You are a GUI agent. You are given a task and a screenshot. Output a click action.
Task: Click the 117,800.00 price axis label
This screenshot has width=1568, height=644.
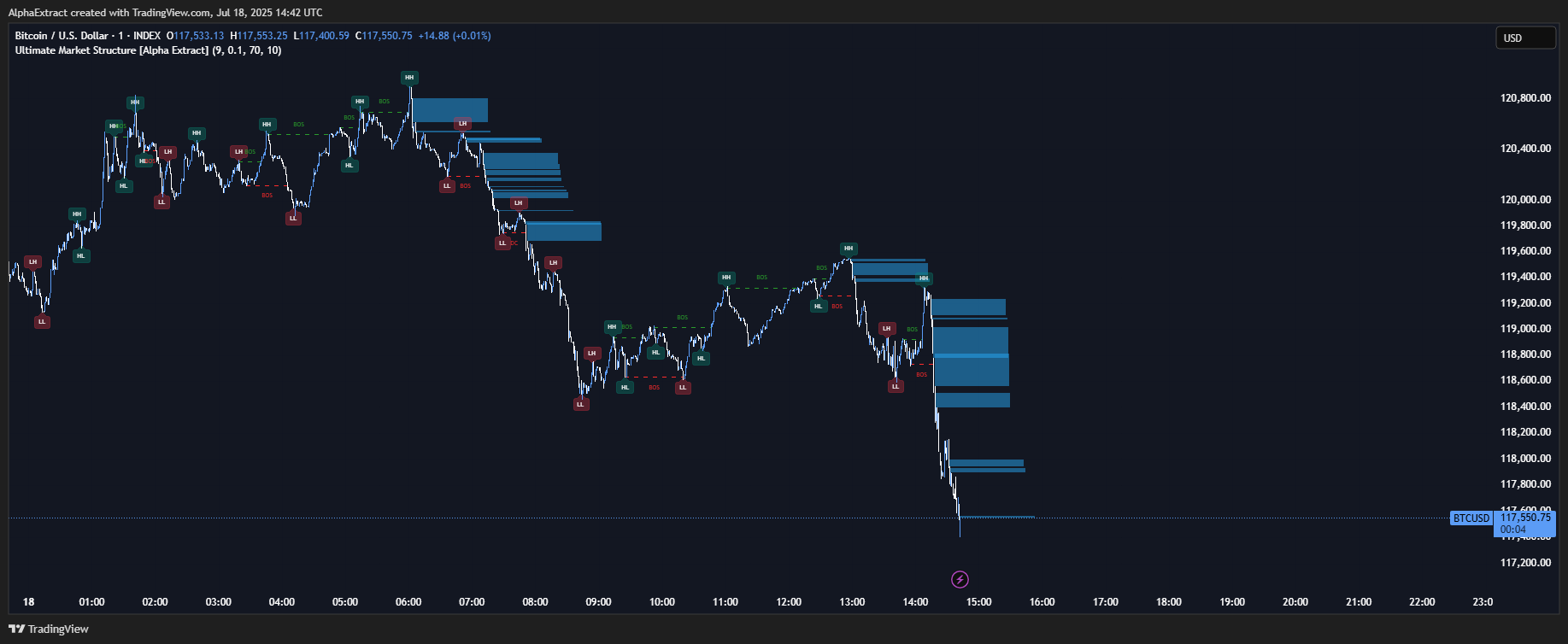[1525, 484]
